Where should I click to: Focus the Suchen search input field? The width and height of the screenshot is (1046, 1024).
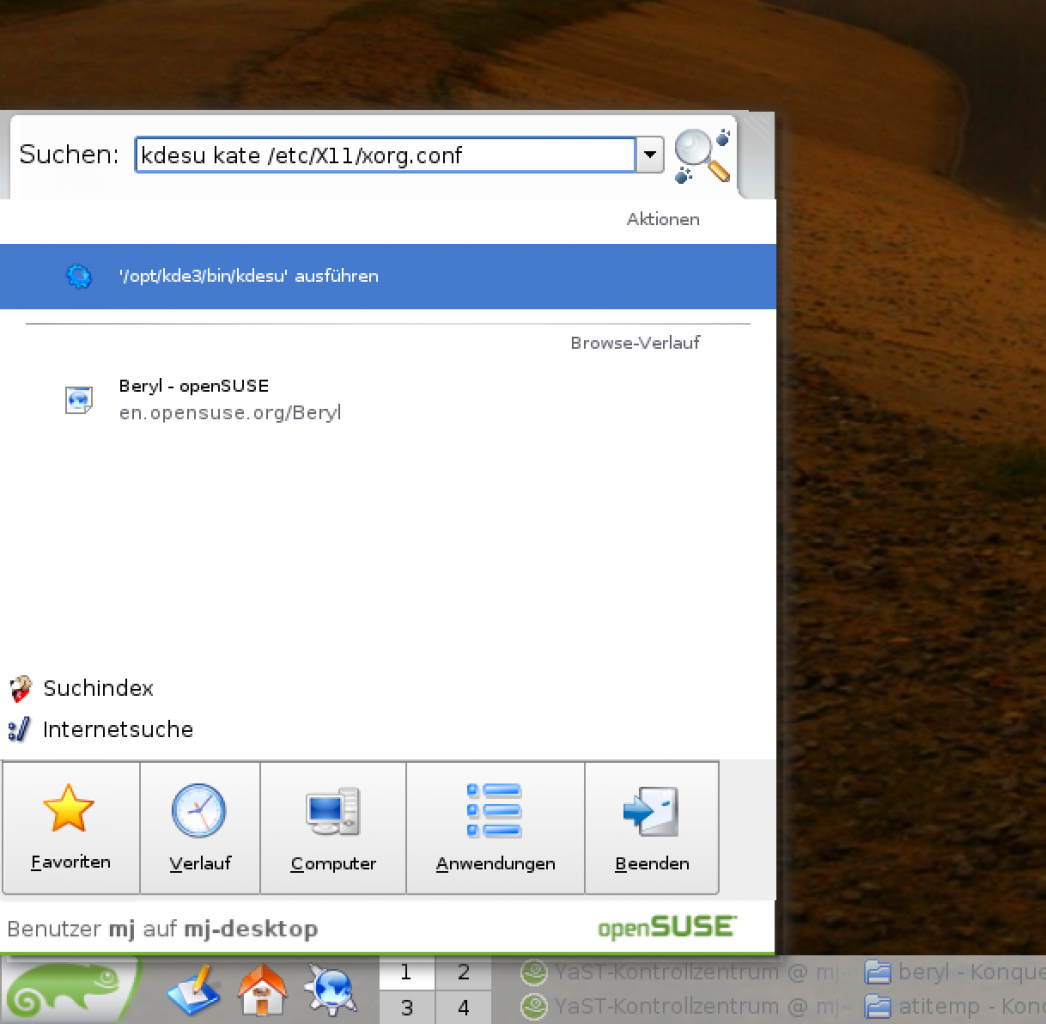[x=385, y=155]
